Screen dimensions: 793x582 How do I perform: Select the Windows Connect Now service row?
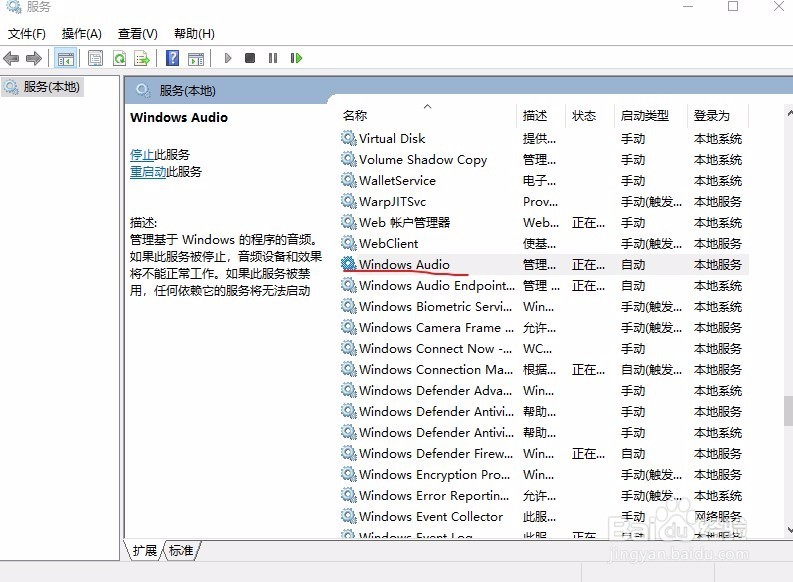click(544, 348)
